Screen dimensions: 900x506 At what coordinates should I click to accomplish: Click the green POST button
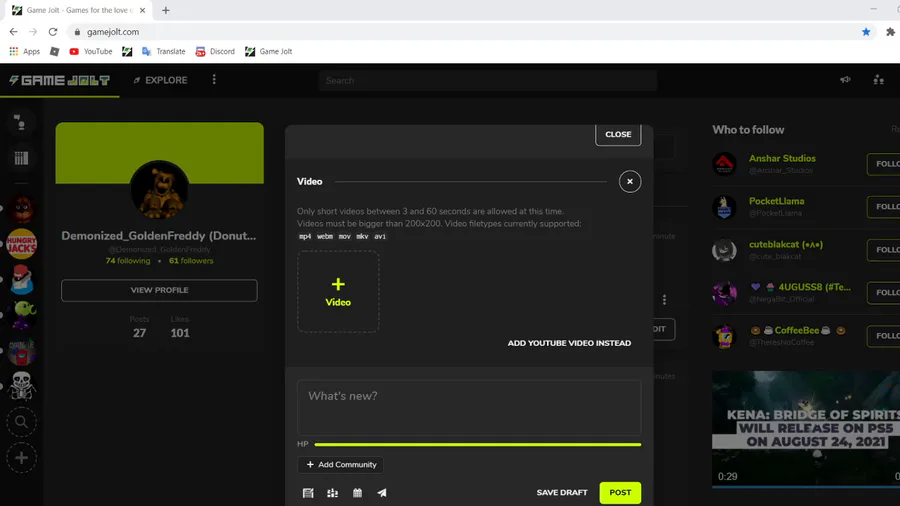[x=620, y=492]
